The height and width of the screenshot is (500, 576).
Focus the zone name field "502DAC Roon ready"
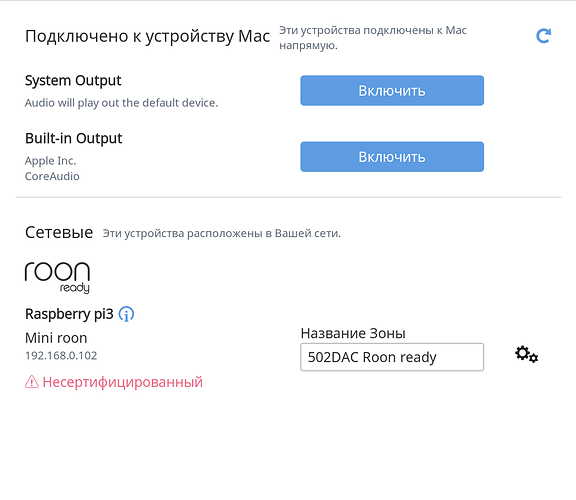pos(392,357)
